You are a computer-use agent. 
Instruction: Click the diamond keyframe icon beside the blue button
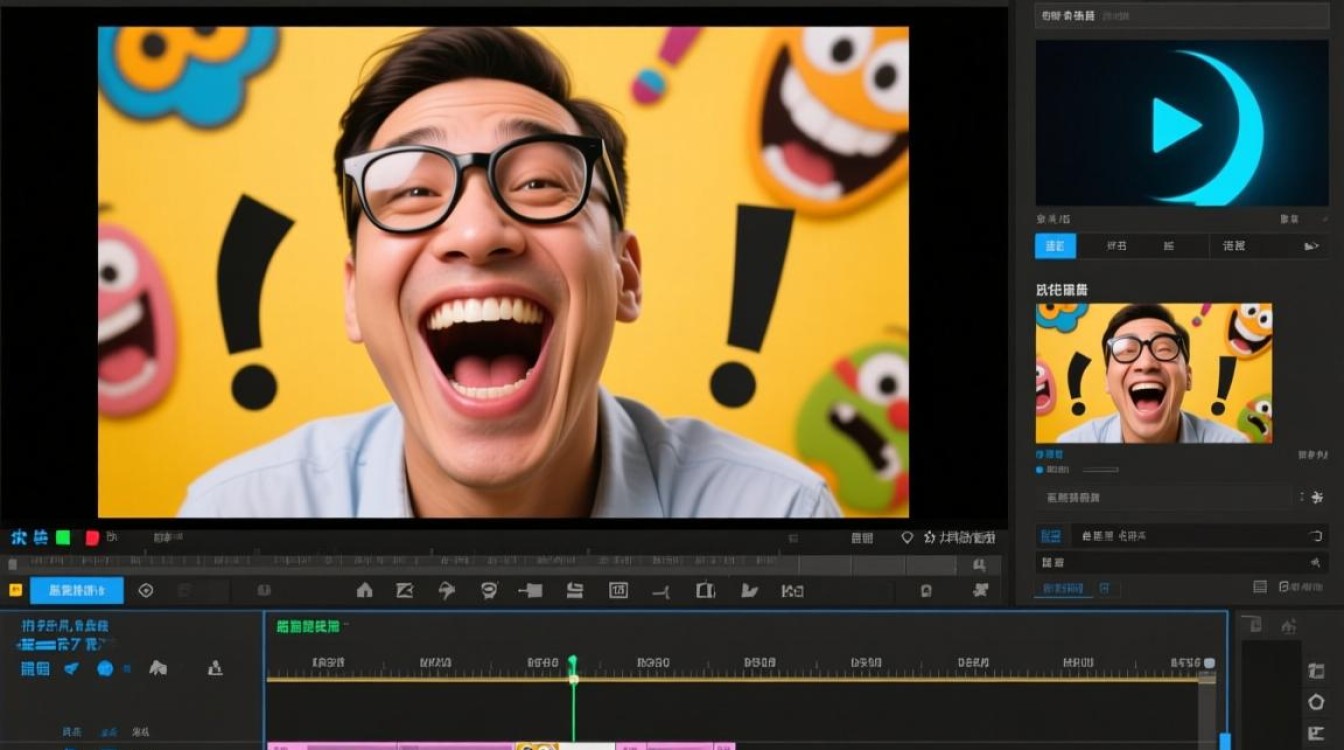tap(146, 590)
